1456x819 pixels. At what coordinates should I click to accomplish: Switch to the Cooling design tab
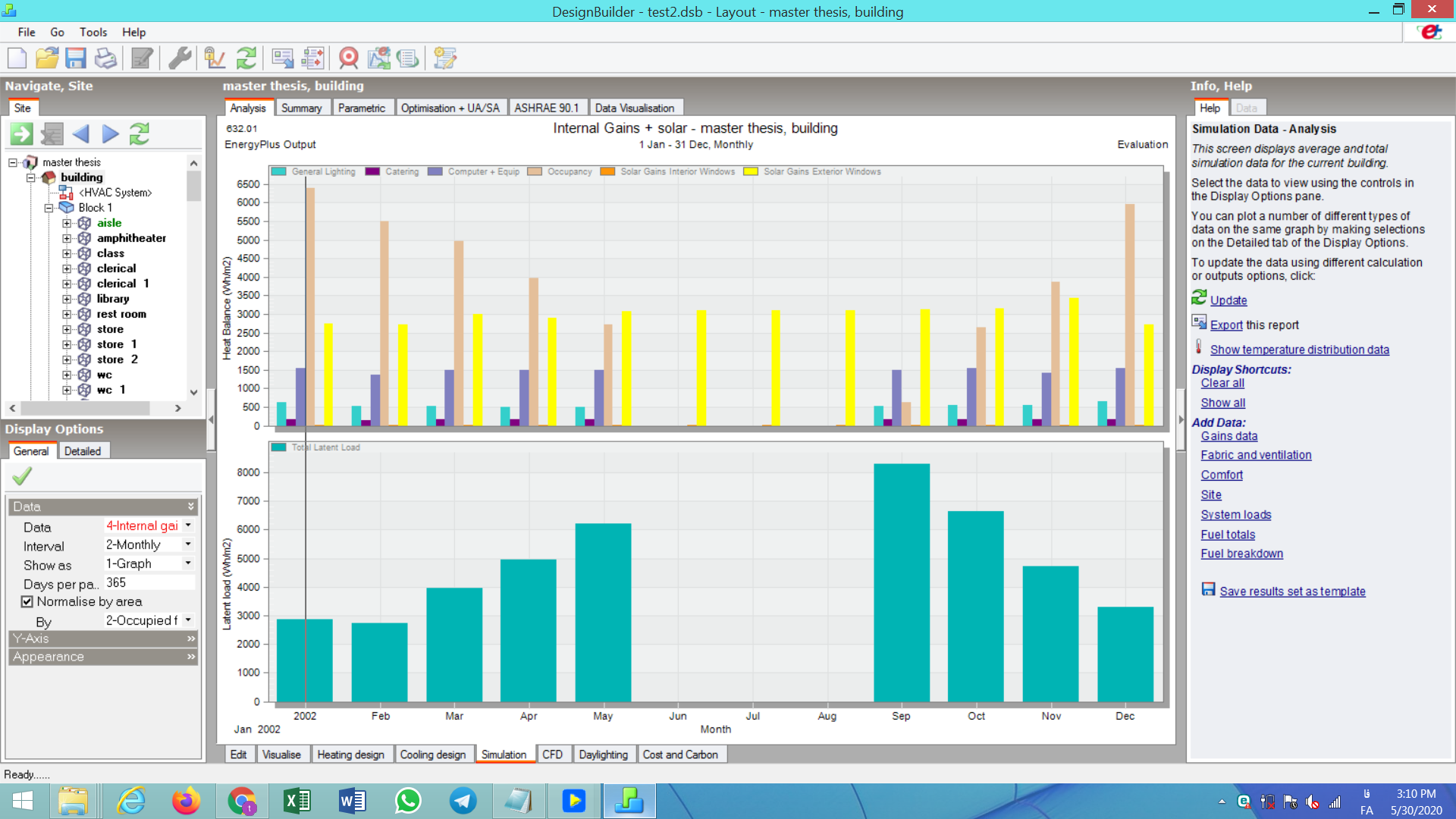(x=433, y=755)
